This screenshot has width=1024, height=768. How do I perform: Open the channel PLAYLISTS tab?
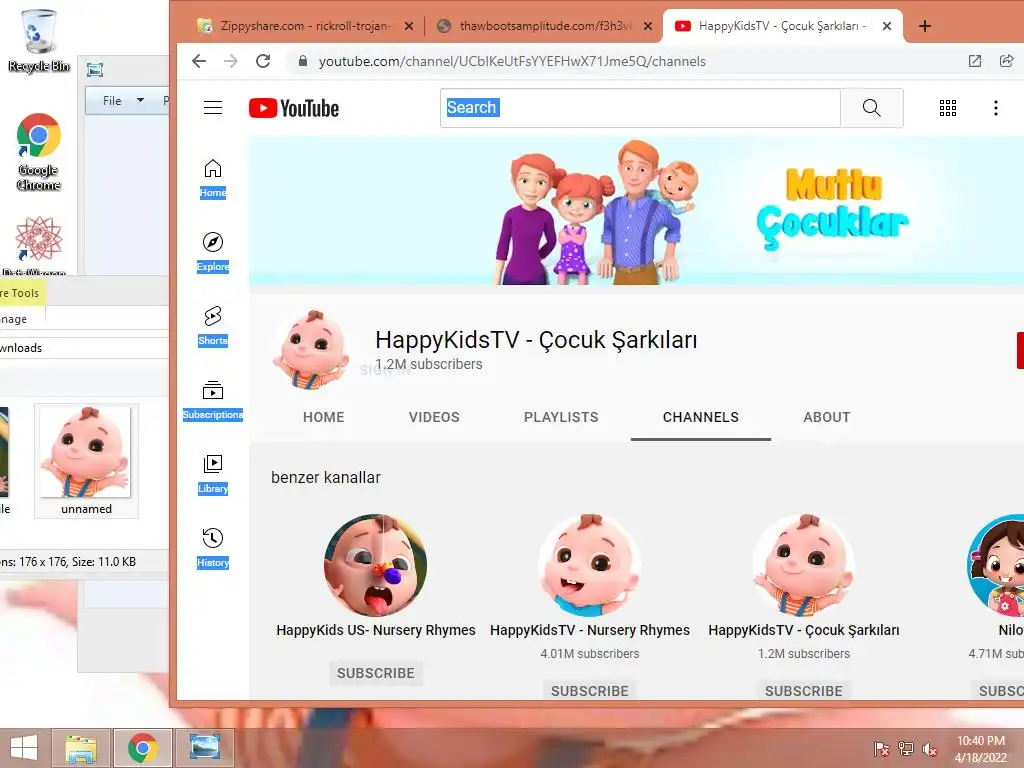pos(561,417)
